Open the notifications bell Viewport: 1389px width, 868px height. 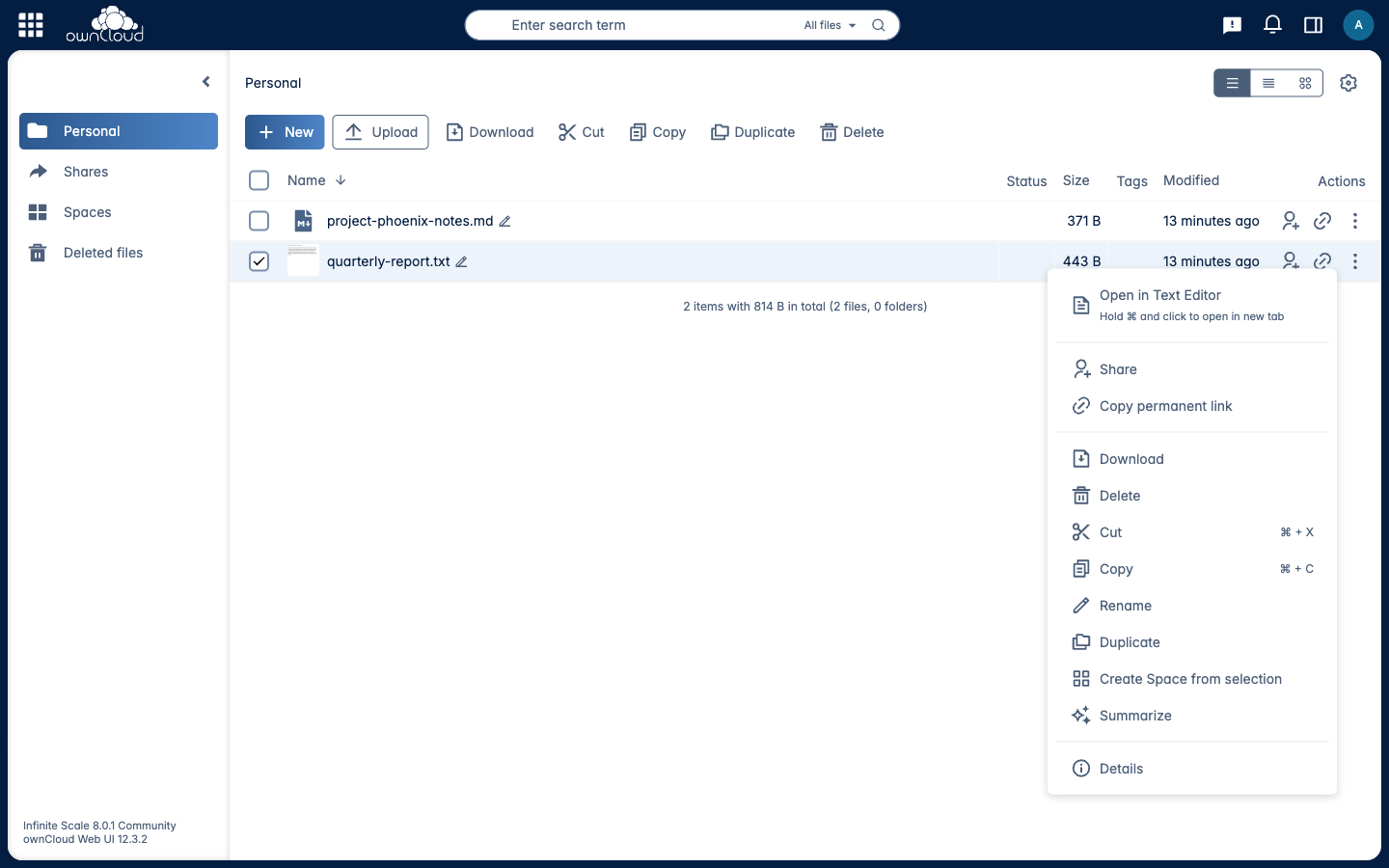[1272, 25]
